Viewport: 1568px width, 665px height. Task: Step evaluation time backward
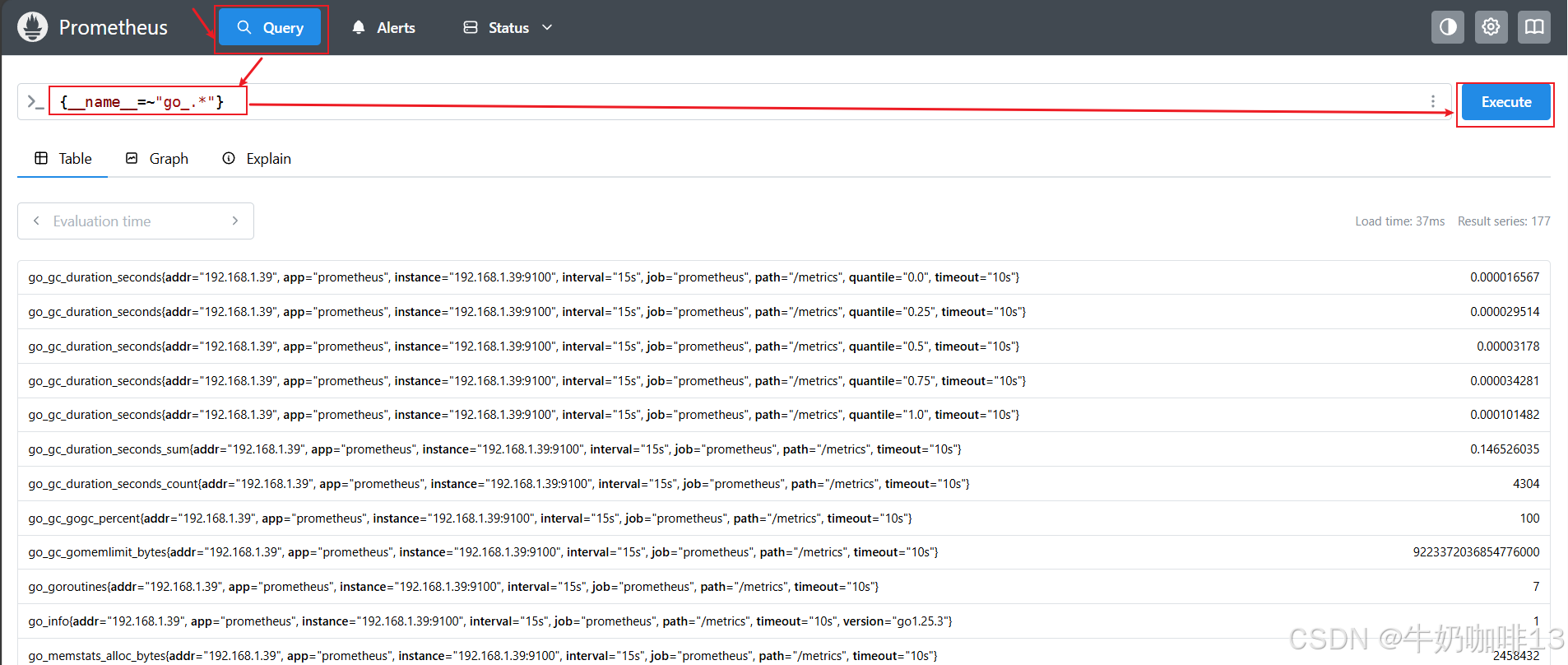point(36,221)
